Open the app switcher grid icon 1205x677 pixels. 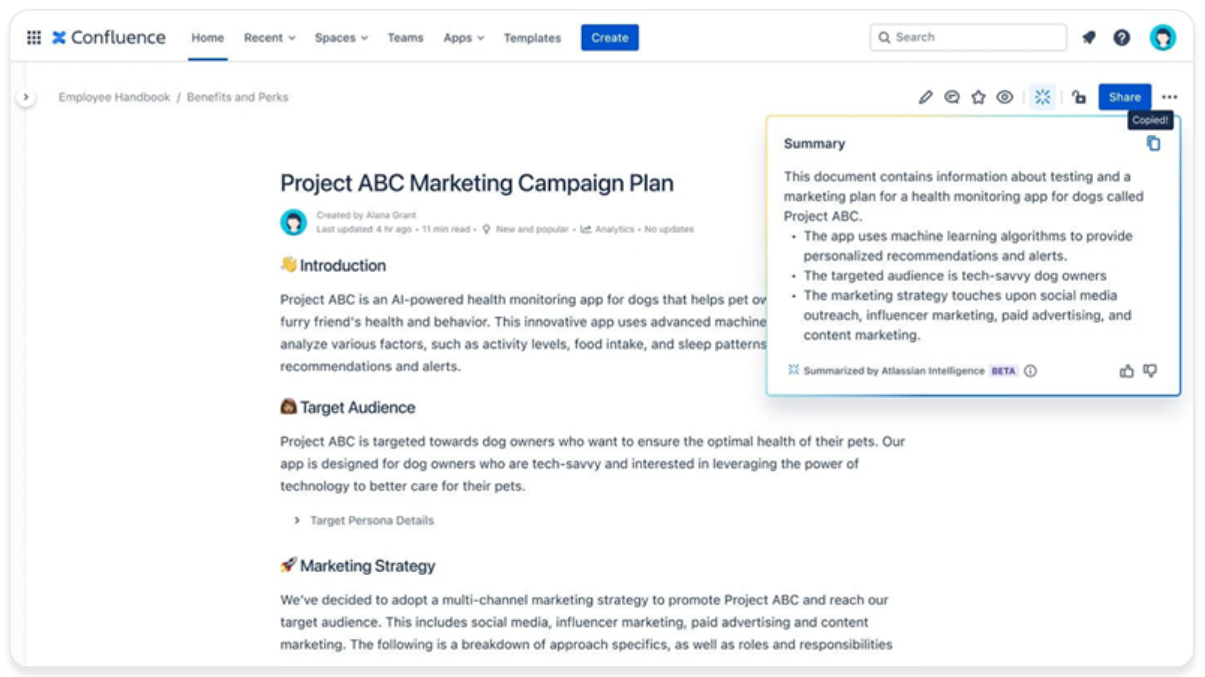pos(34,38)
